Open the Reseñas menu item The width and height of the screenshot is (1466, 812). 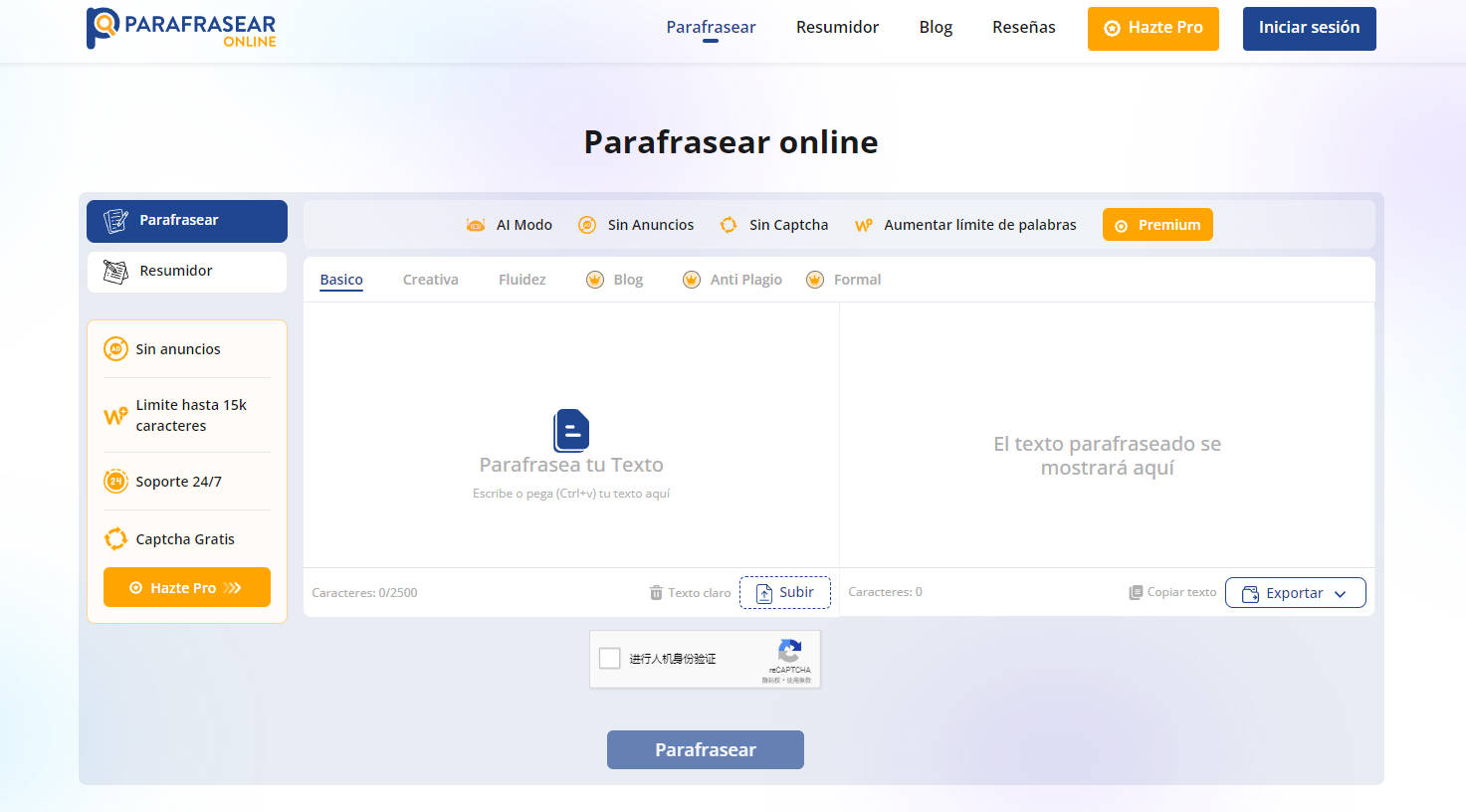1023,27
